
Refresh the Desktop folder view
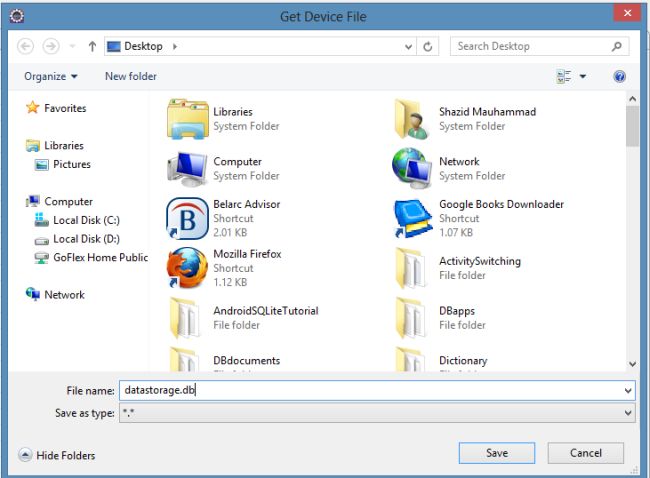point(428,46)
